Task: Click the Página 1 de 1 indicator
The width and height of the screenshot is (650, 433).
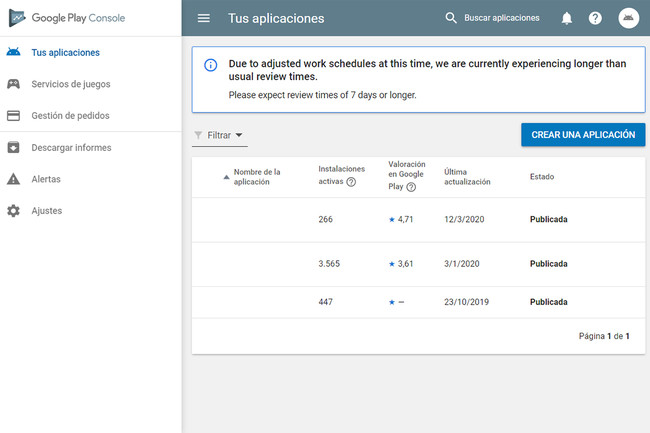Action: 604,336
